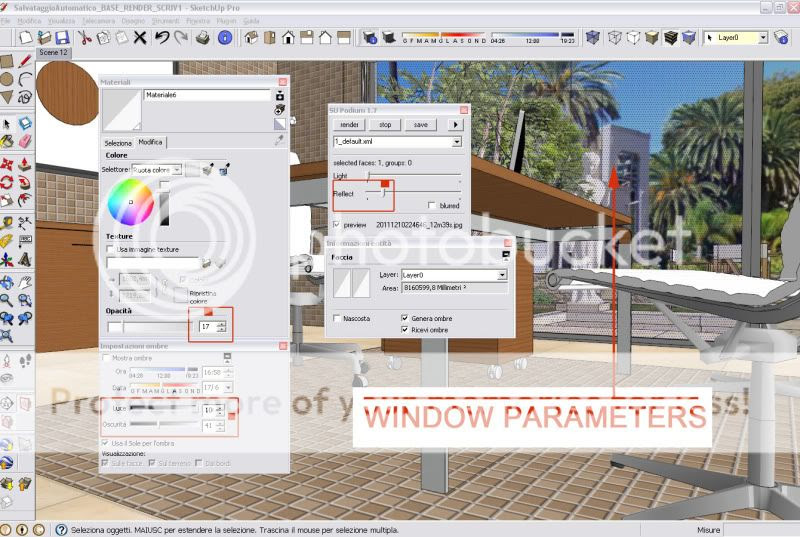800x537 pixels.
Task: Choose the Select arrow tool
Action: 7,124
